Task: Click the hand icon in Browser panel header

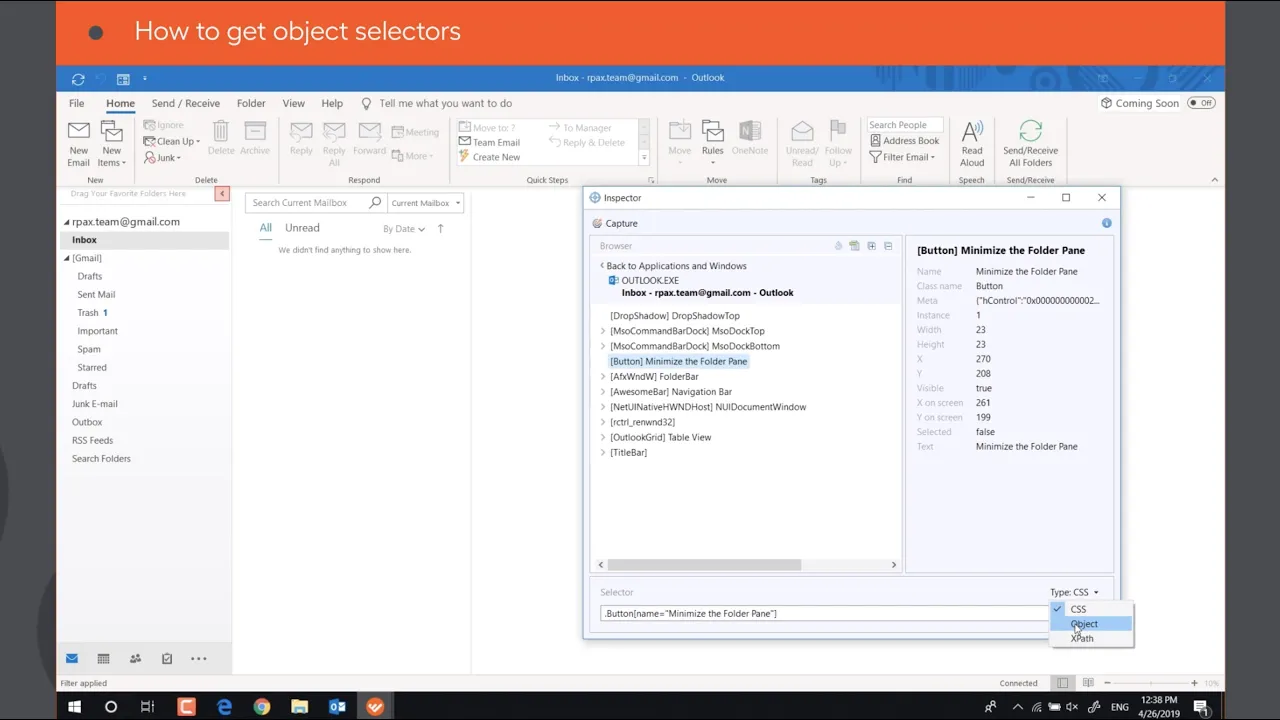Action: [838, 246]
